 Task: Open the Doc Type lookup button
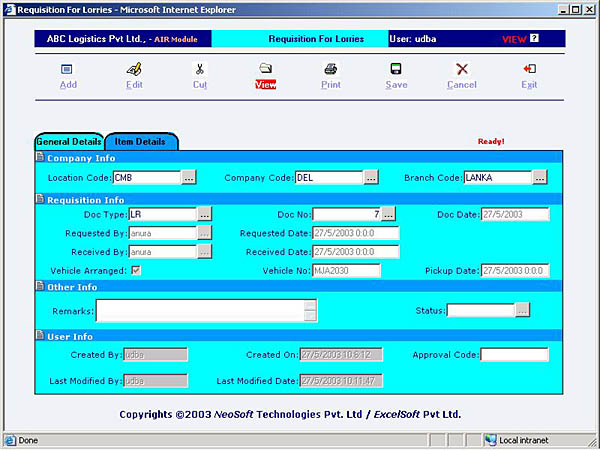click(204, 214)
